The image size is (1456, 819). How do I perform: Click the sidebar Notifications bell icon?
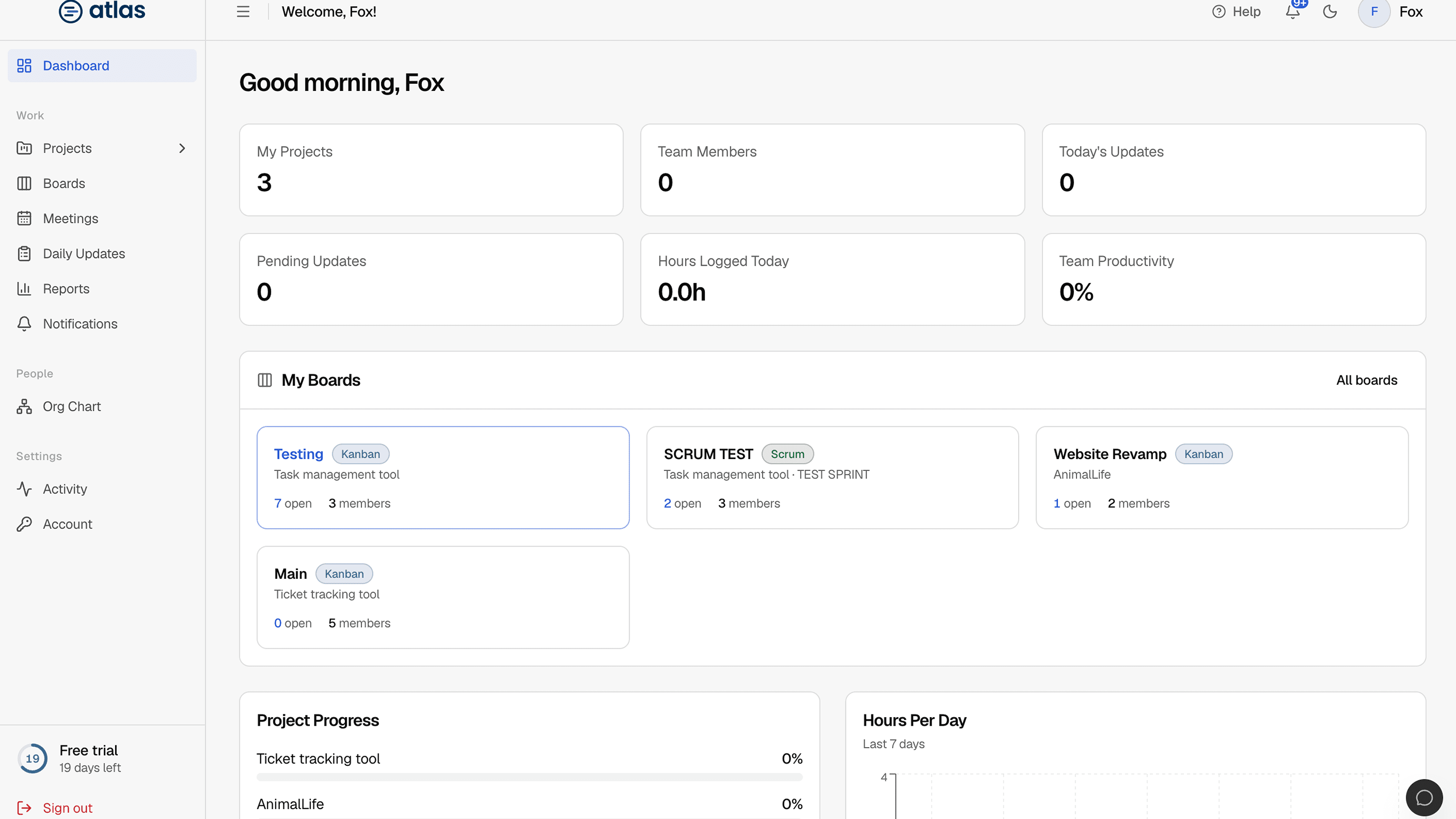click(x=24, y=324)
